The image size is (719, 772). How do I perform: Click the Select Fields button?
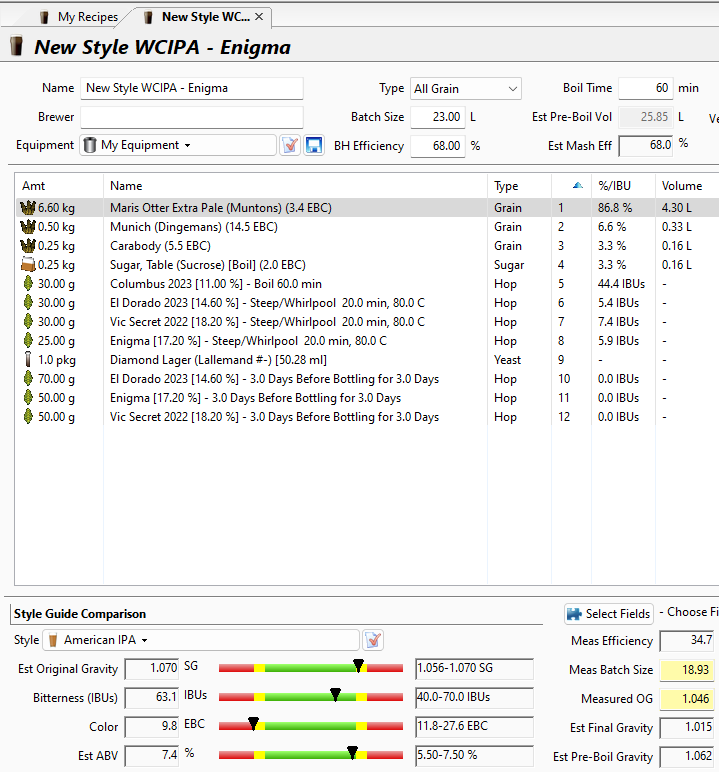(x=609, y=614)
